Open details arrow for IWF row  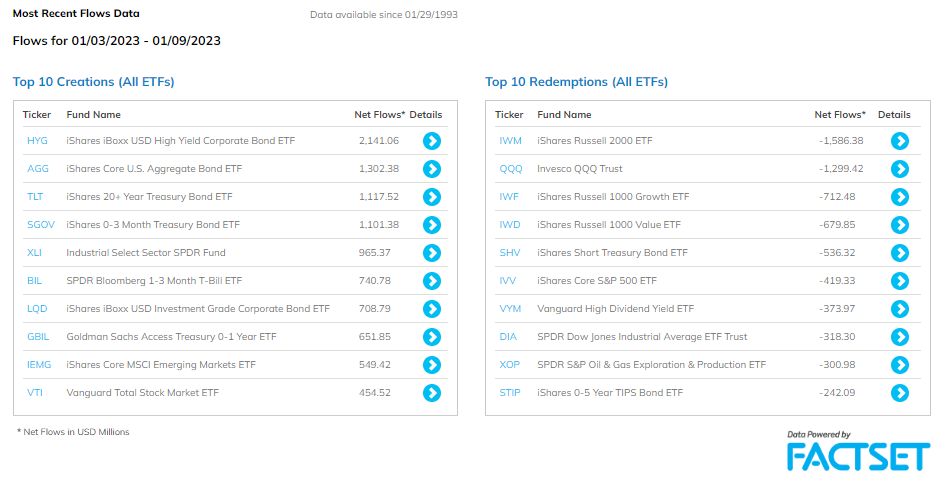[900, 197]
